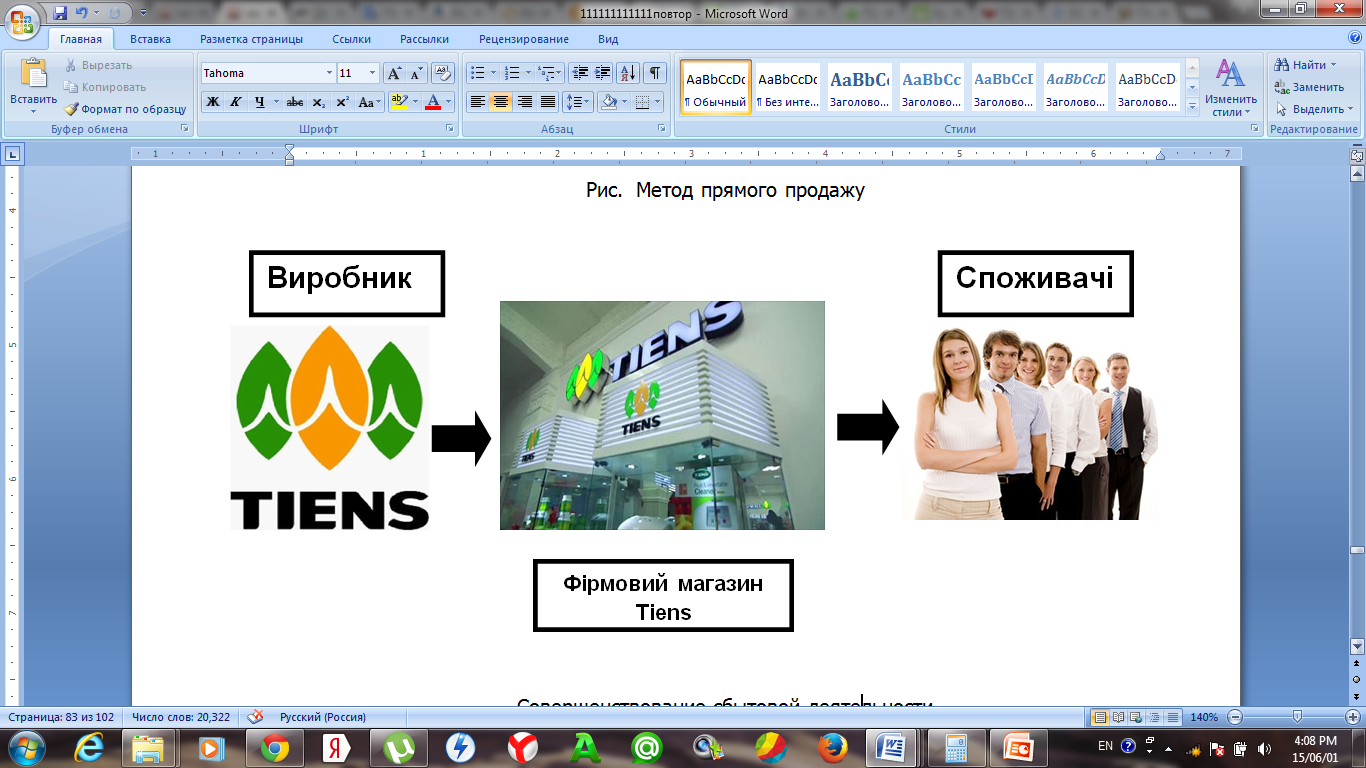Open Change Case (Aa) menu
1366x768 pixels.
[368, 102]
